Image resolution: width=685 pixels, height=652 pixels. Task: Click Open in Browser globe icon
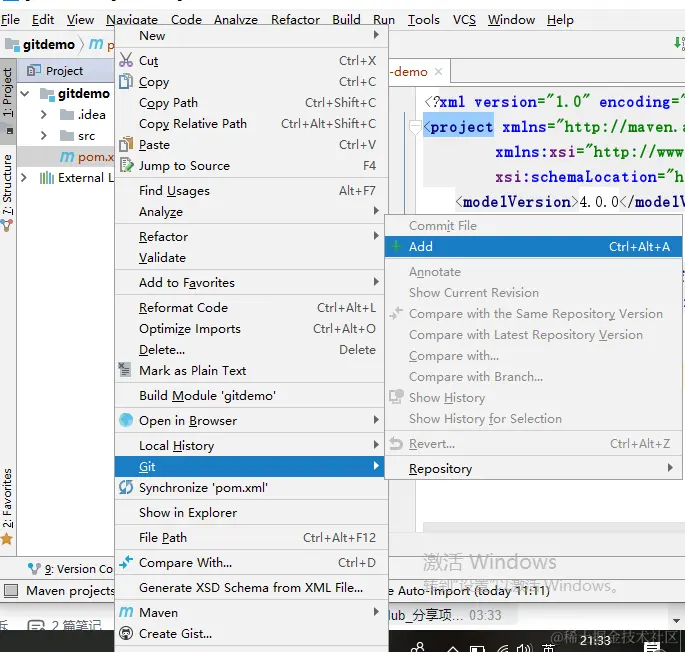[126, 420]
